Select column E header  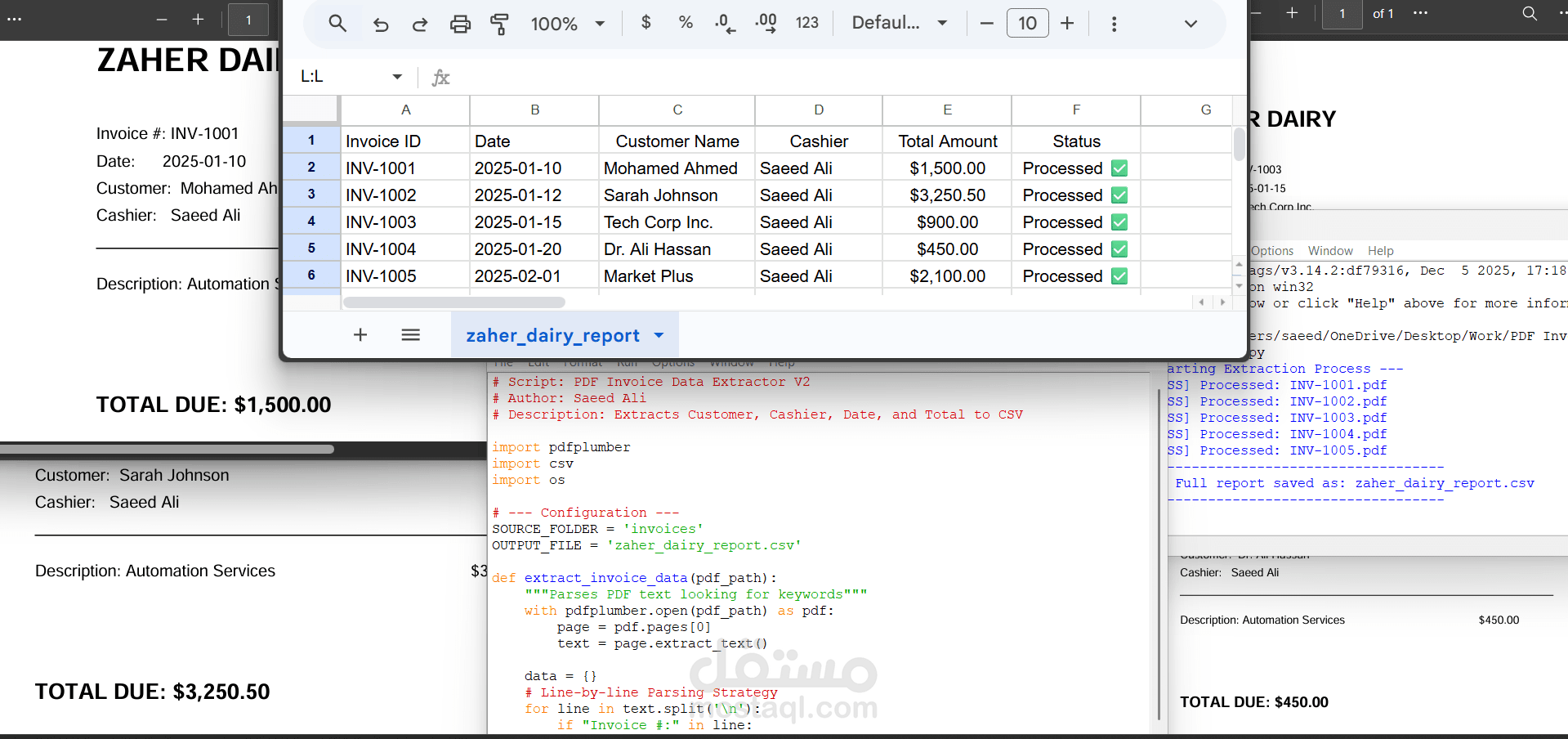click(947, 110)
